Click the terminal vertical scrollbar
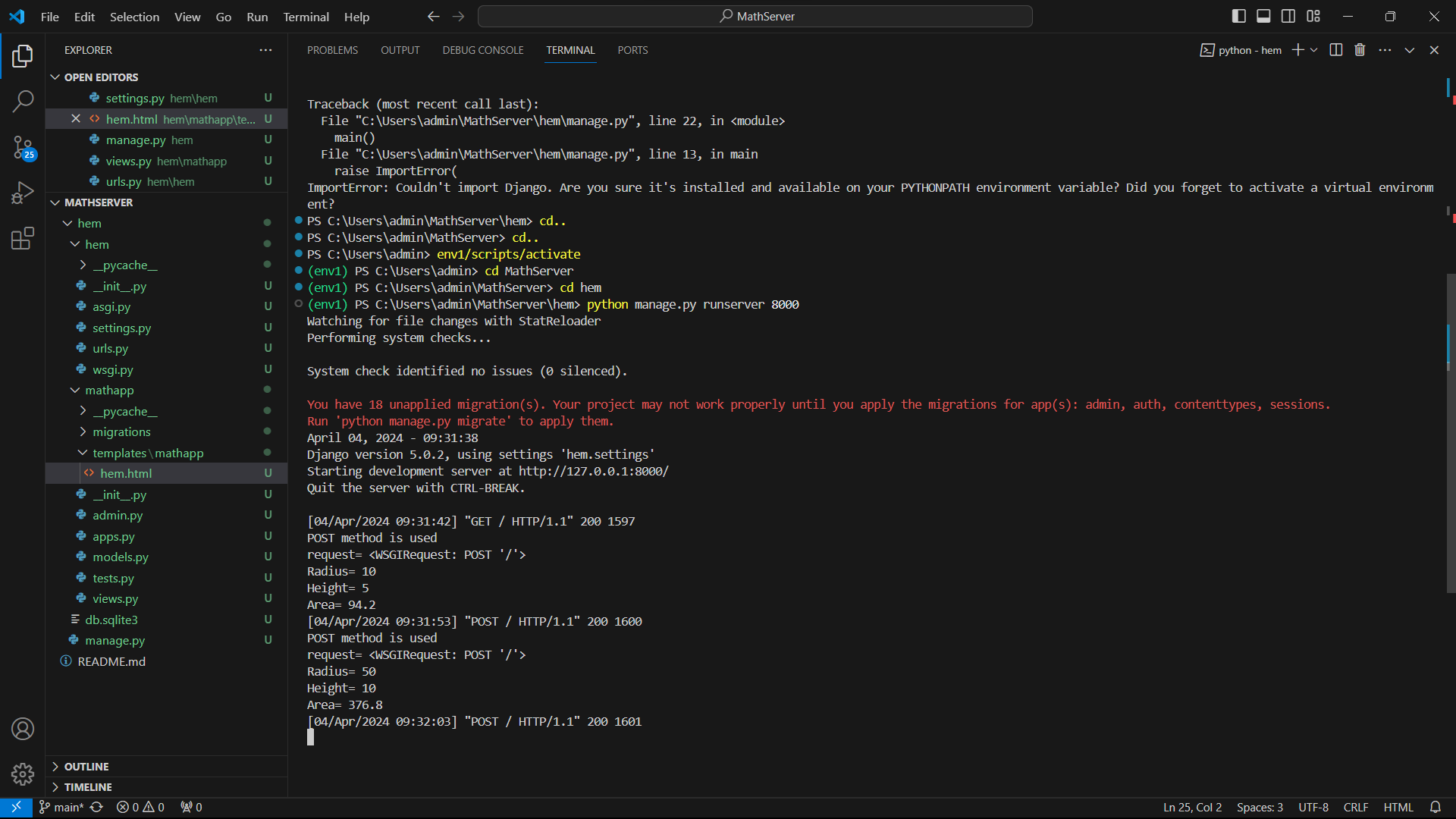The width and height of the screenshot is (1456, 819). coord(1450,432)
